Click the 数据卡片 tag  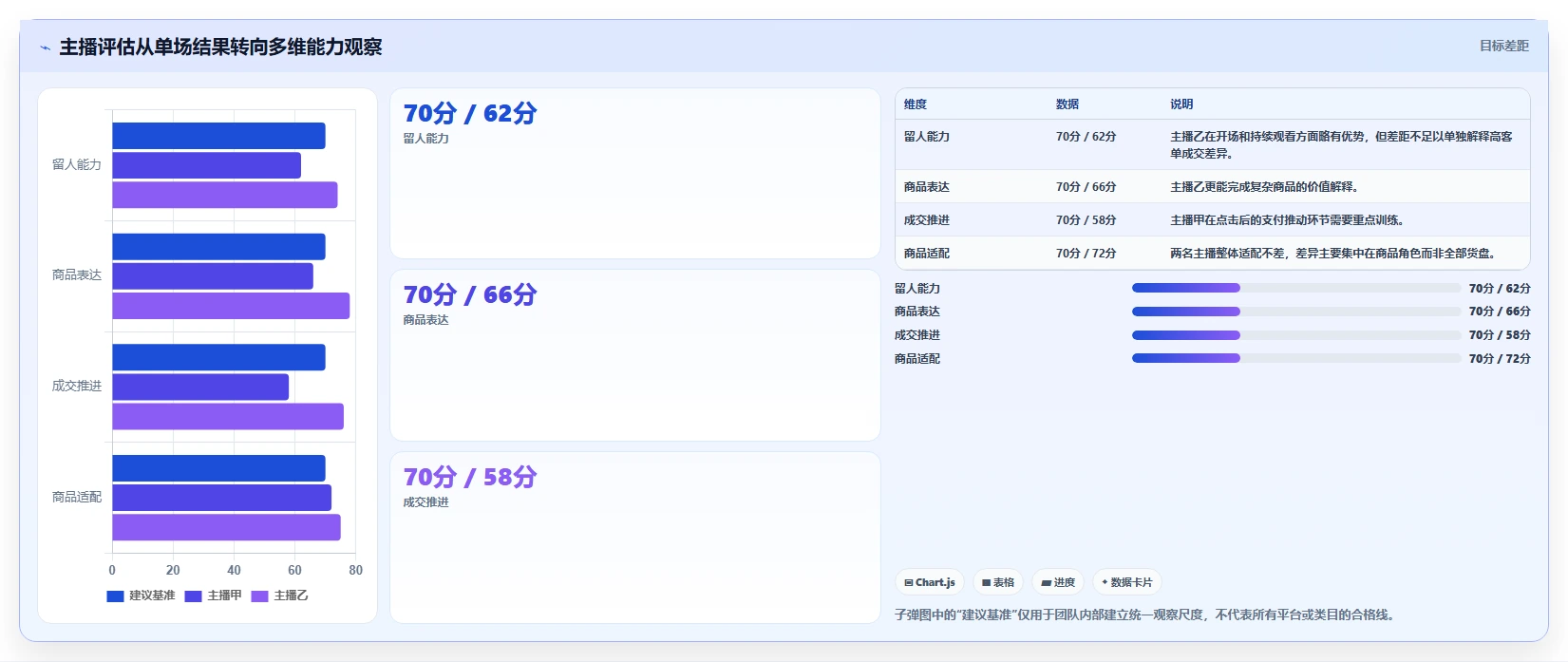(x=1127, y=582)
